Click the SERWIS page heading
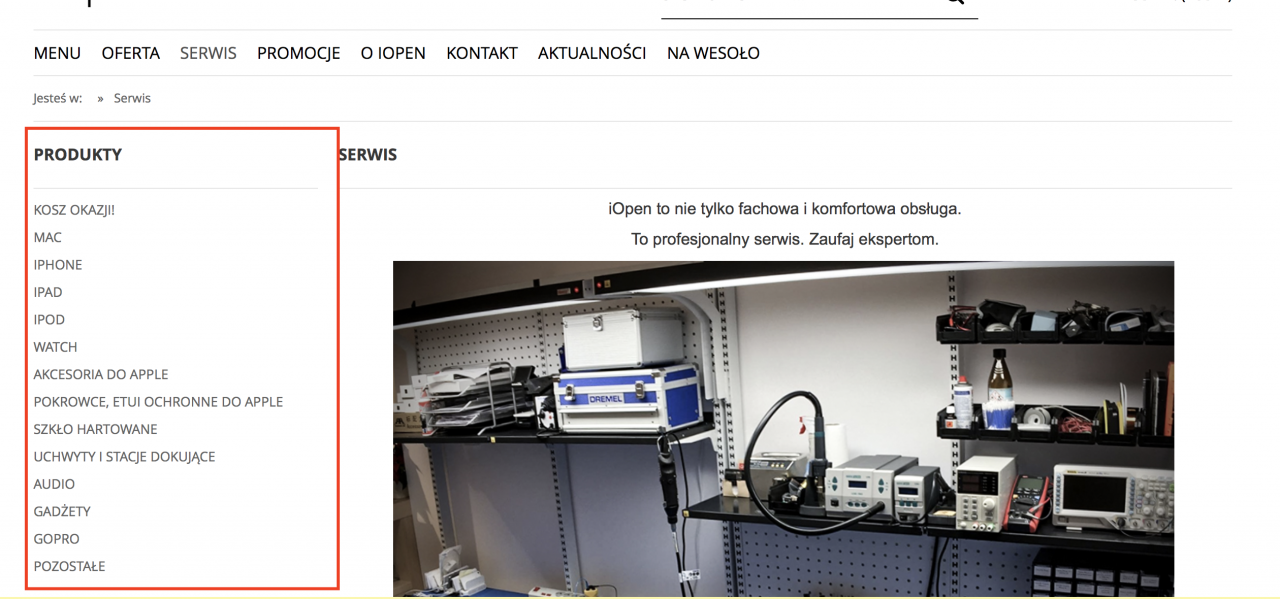 click(x=368, y=155)
